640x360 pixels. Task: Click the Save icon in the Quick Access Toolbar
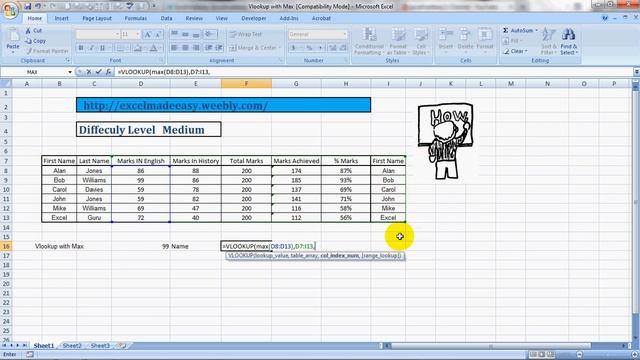[x=28, y=6]
